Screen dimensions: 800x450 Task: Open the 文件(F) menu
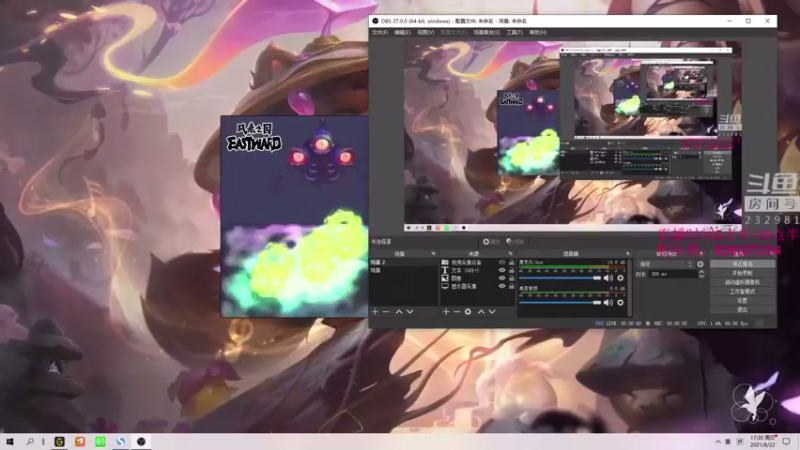(x=380, y=32)
